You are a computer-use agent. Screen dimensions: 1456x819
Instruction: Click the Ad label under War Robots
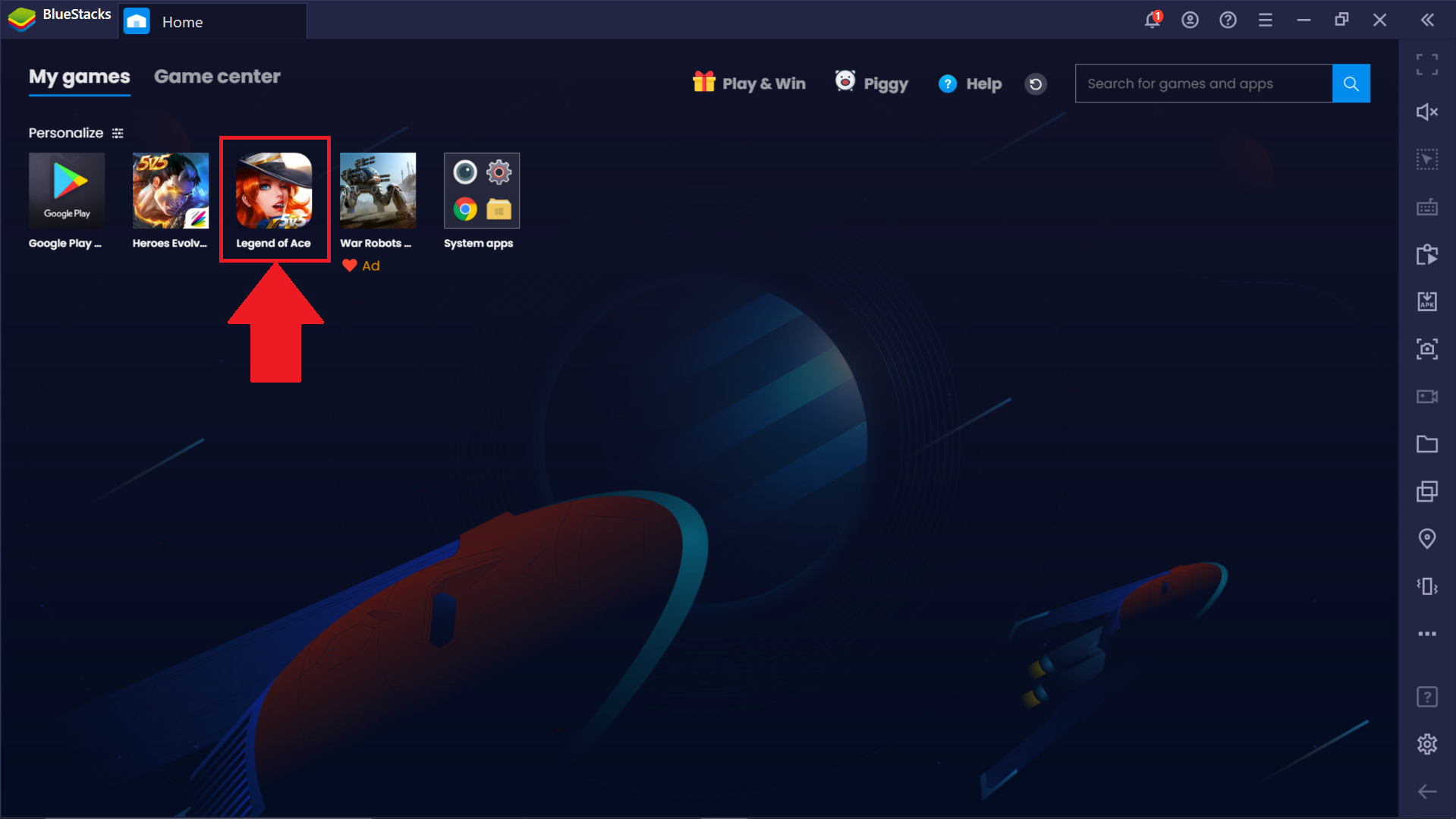[371, 266]
